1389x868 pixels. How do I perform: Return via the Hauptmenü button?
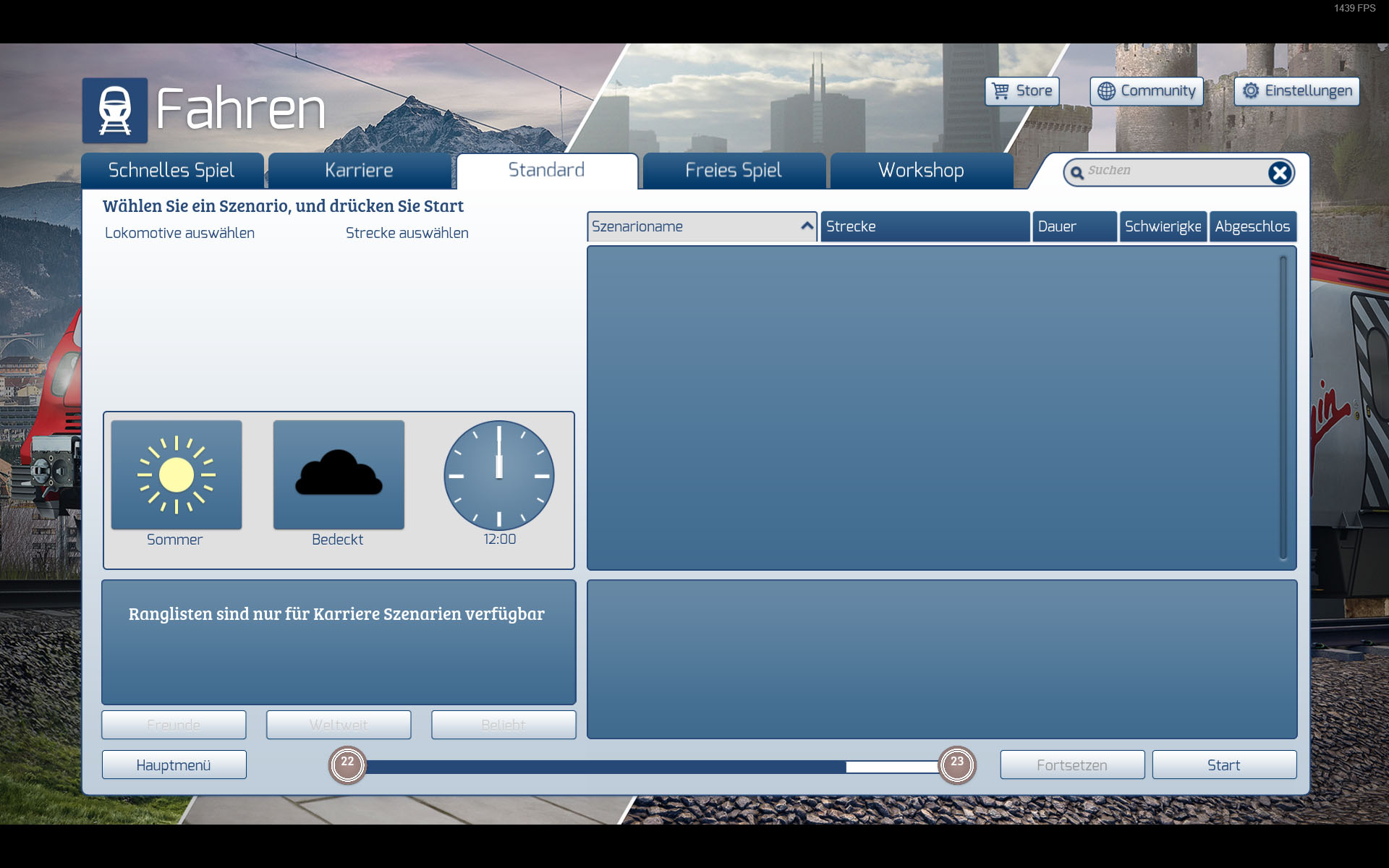coord(174,765)
